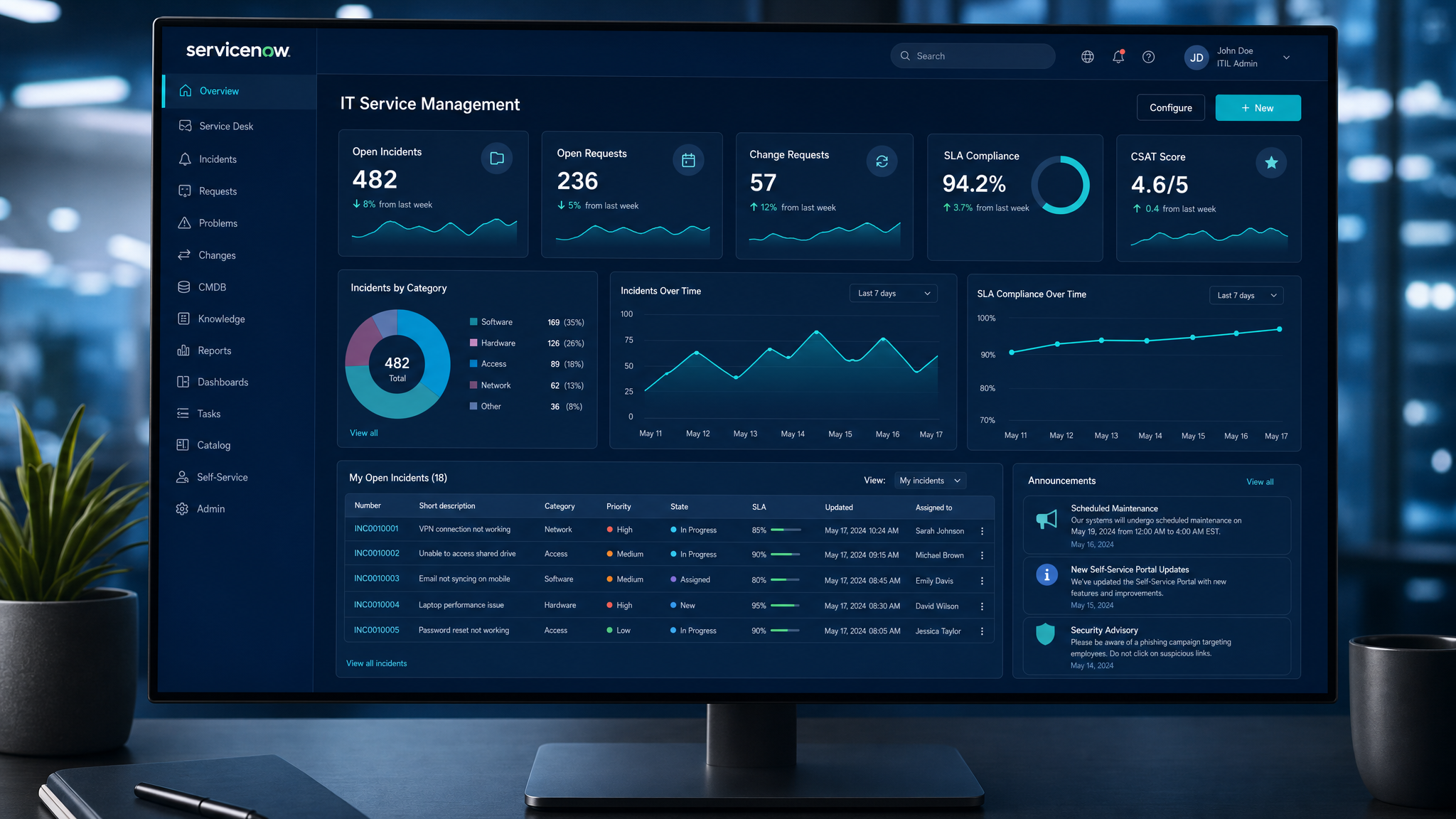Open the globe language icon in header
This screenshot has height=819, width=1456.
(1088, 57)
